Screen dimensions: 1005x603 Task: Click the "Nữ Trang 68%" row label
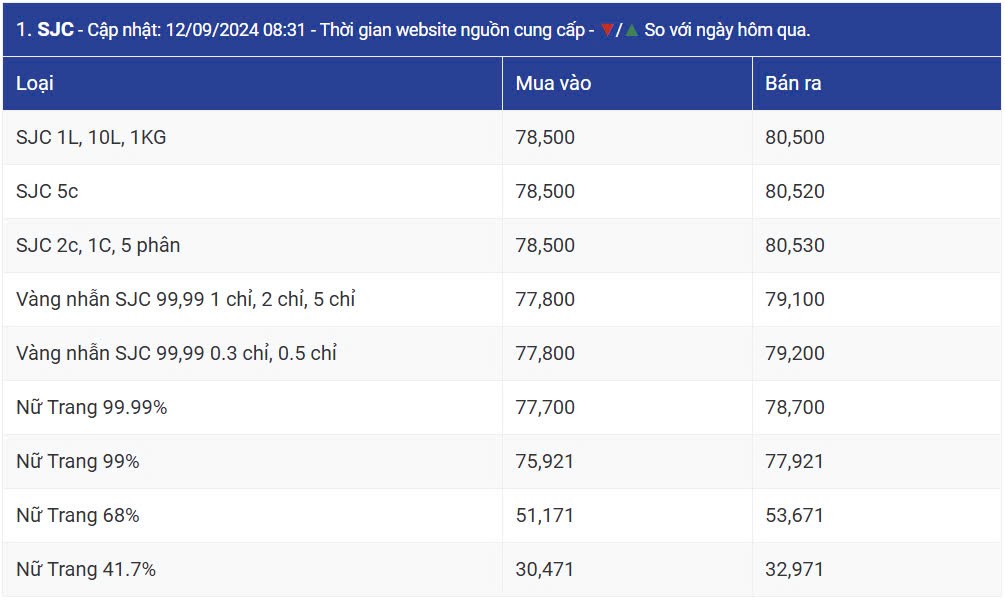78,516
